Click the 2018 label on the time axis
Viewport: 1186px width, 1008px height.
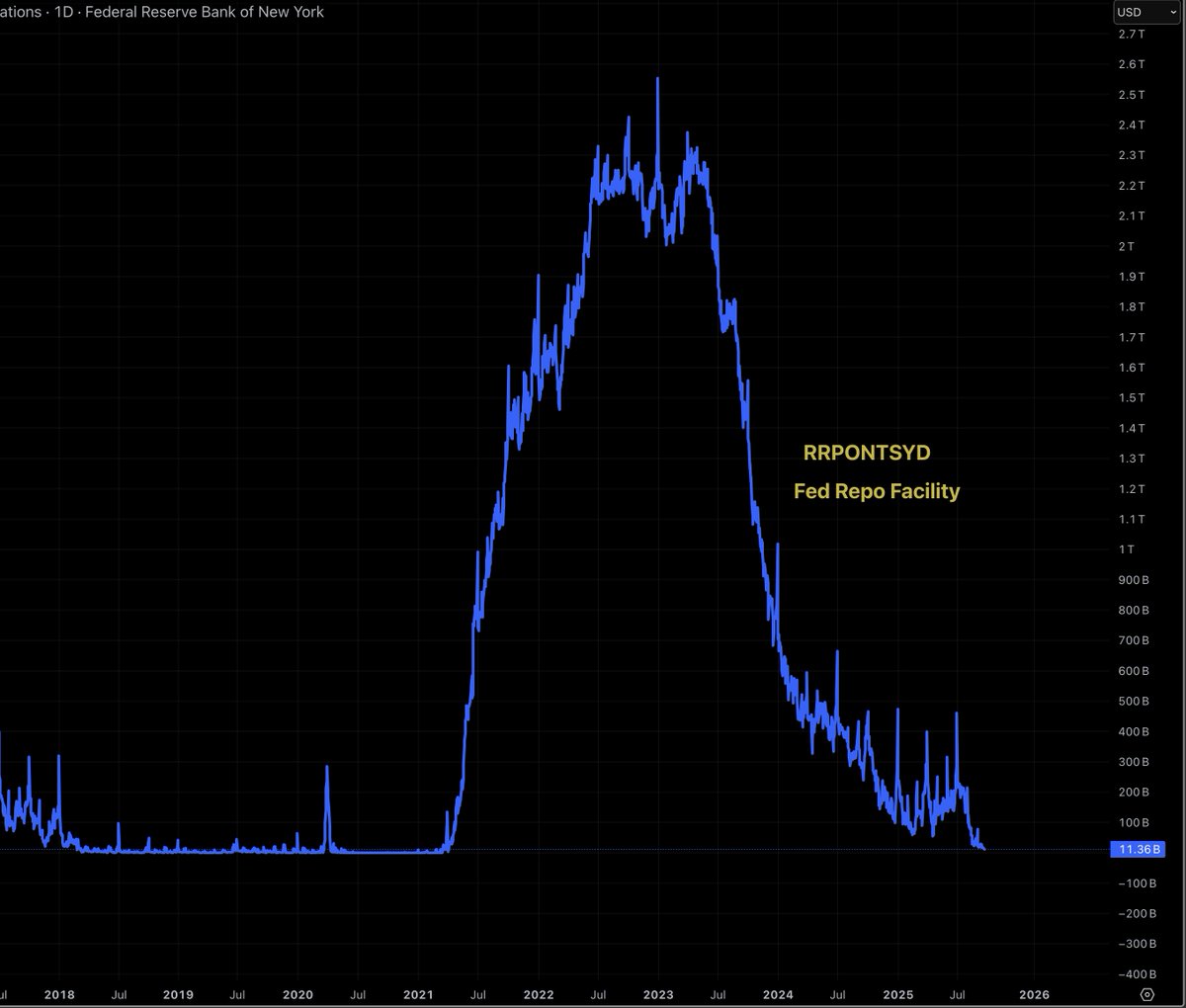point(59,995)
